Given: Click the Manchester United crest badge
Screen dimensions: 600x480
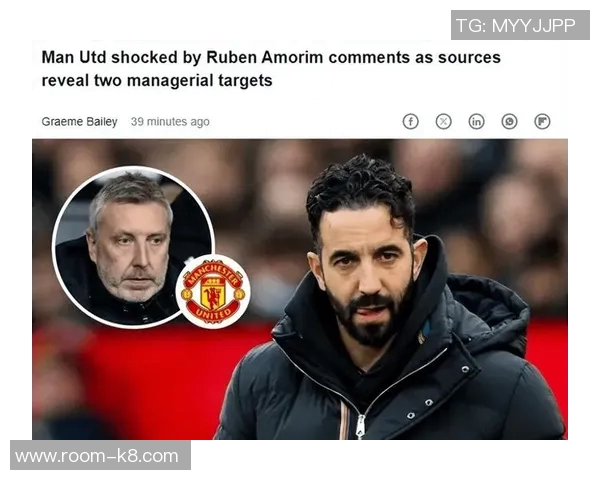Looking at the screenshot, I should coord(213,292).
